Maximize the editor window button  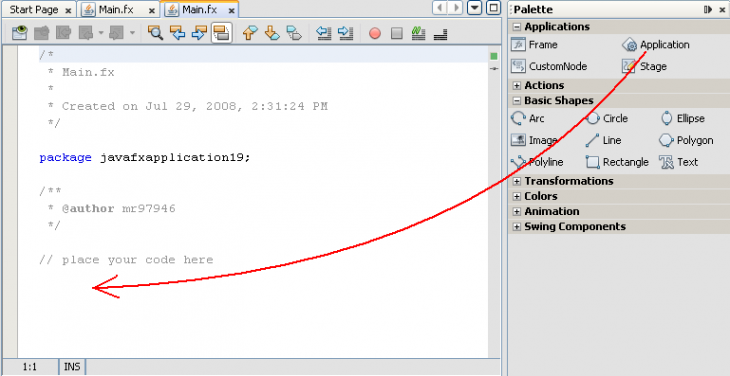(493, 8)
